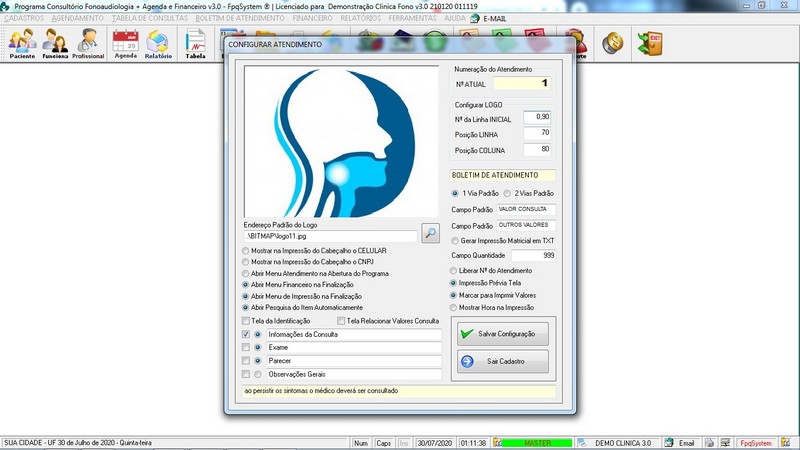Open the Profissional toolbar icon

point(88,44)
